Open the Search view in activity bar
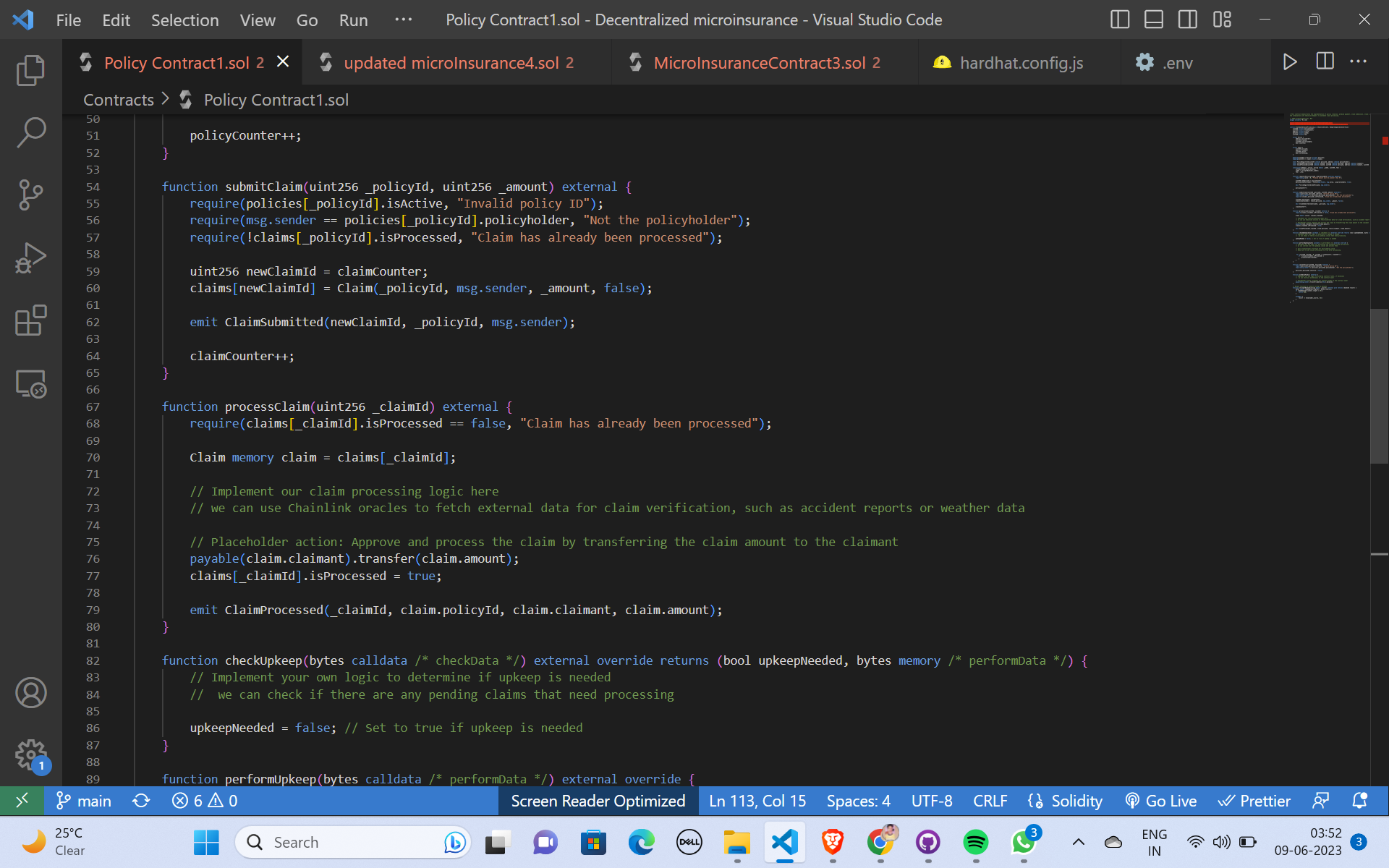 [x=30, y=132]
